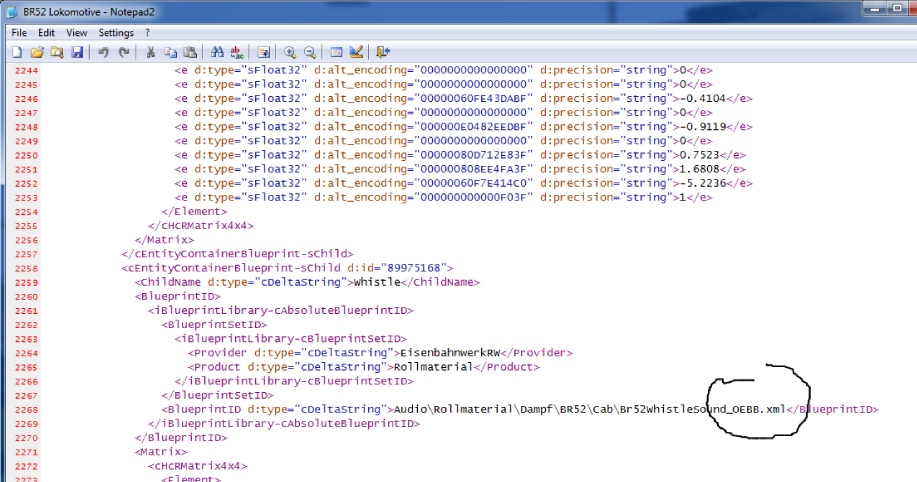Open Find with the binoculars icon
The width and height of the screenshot is (917, 482).
click(x=216, y=52)
